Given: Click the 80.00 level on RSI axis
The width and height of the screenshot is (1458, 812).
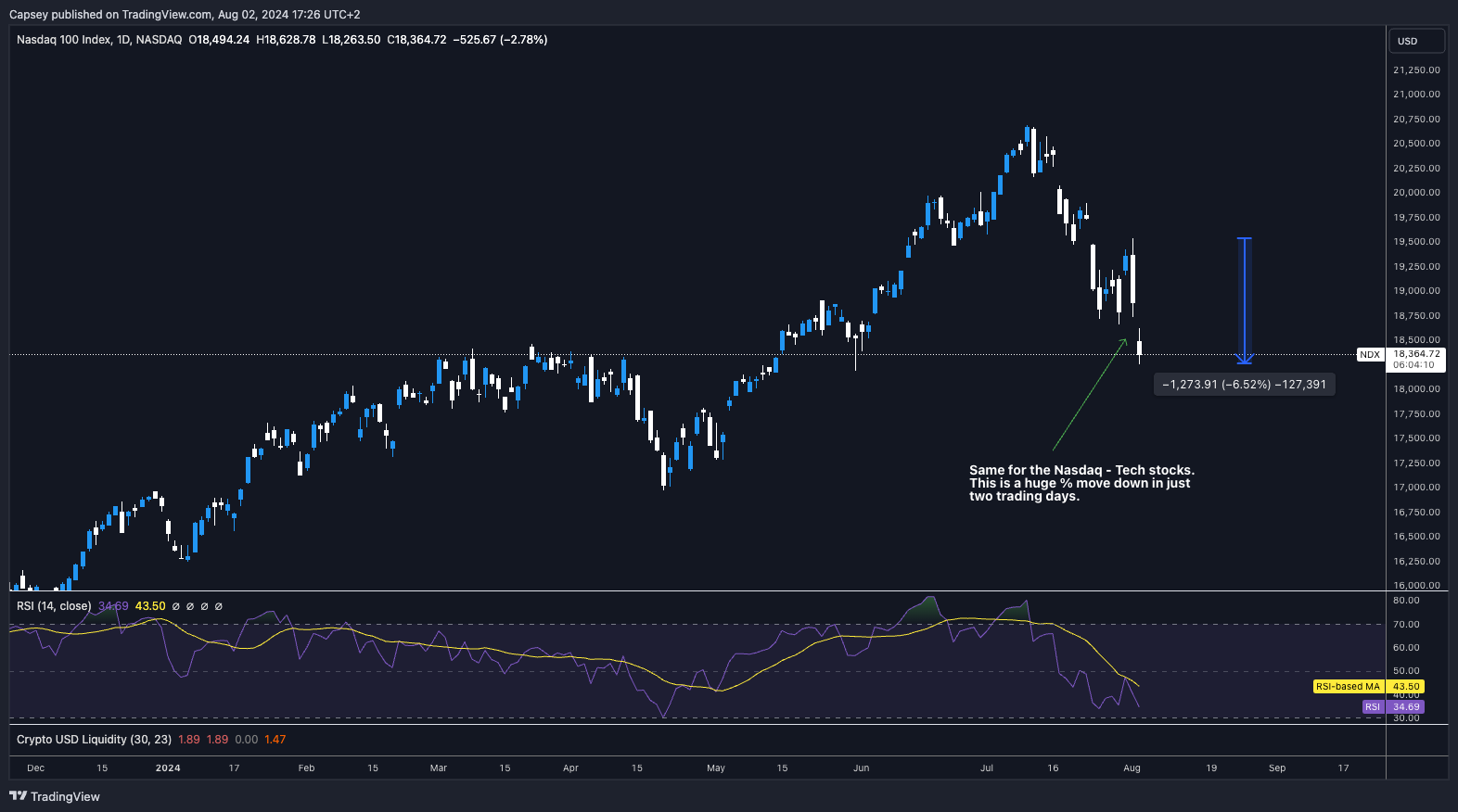Looking at the screenshot, I should [x=1406, y=601].
